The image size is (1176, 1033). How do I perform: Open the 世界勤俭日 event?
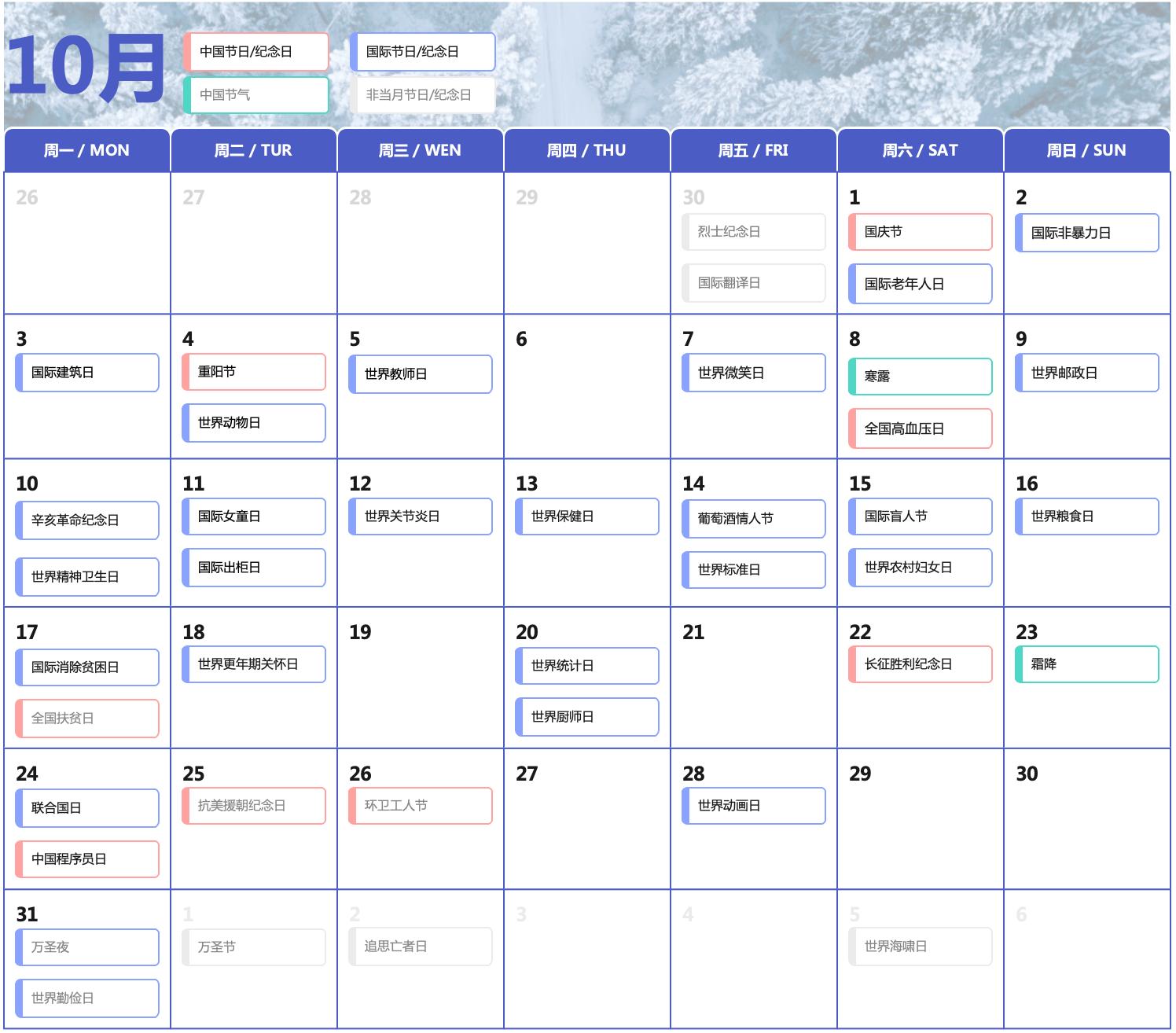87,998
